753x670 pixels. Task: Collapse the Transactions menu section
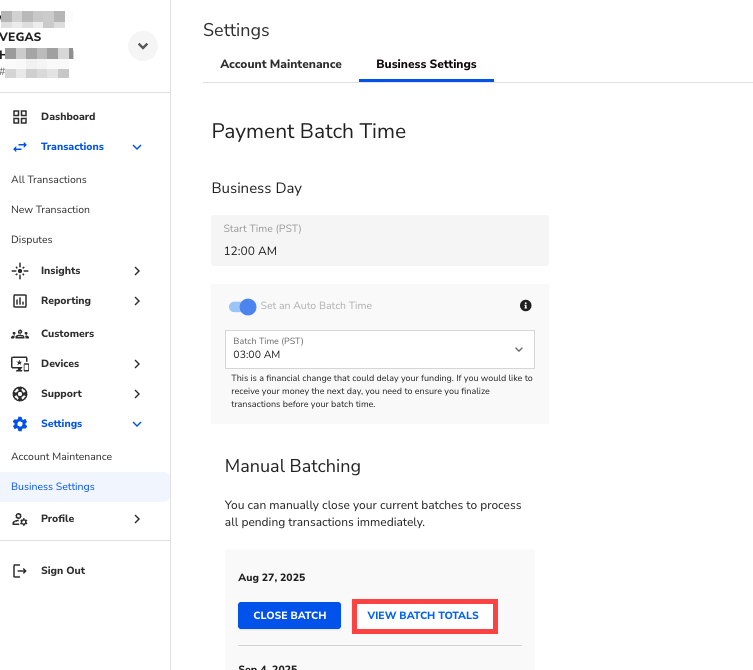point(137,147)
